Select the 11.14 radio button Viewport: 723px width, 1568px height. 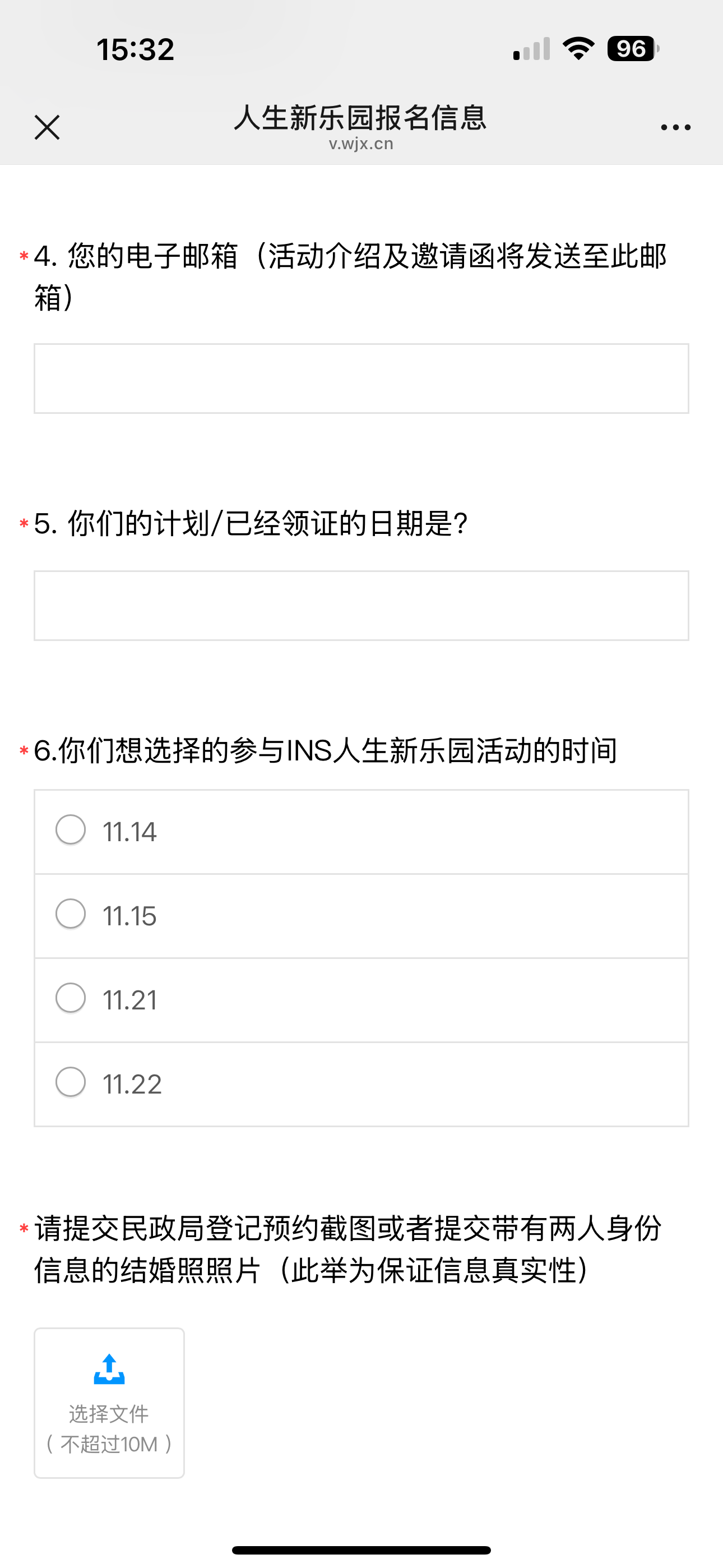tap(71, 830)
